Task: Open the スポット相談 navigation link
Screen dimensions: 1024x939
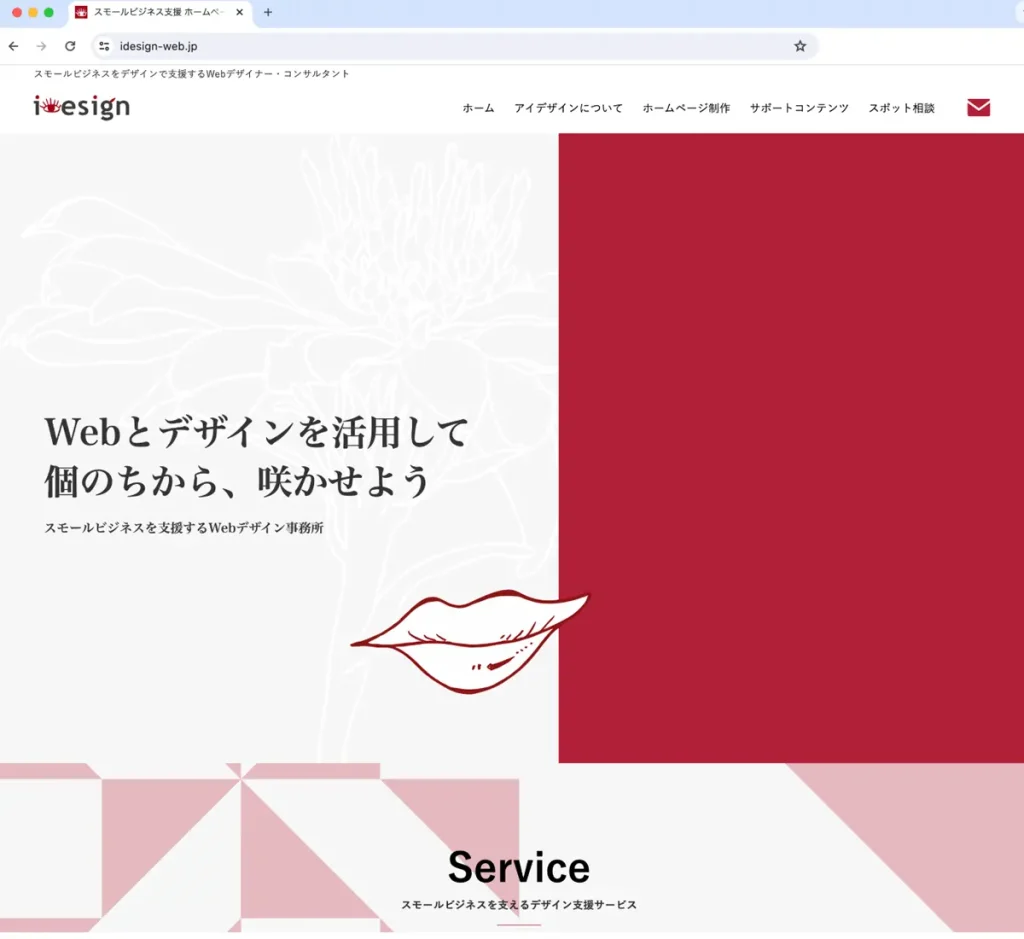Action: pos(901,108)
